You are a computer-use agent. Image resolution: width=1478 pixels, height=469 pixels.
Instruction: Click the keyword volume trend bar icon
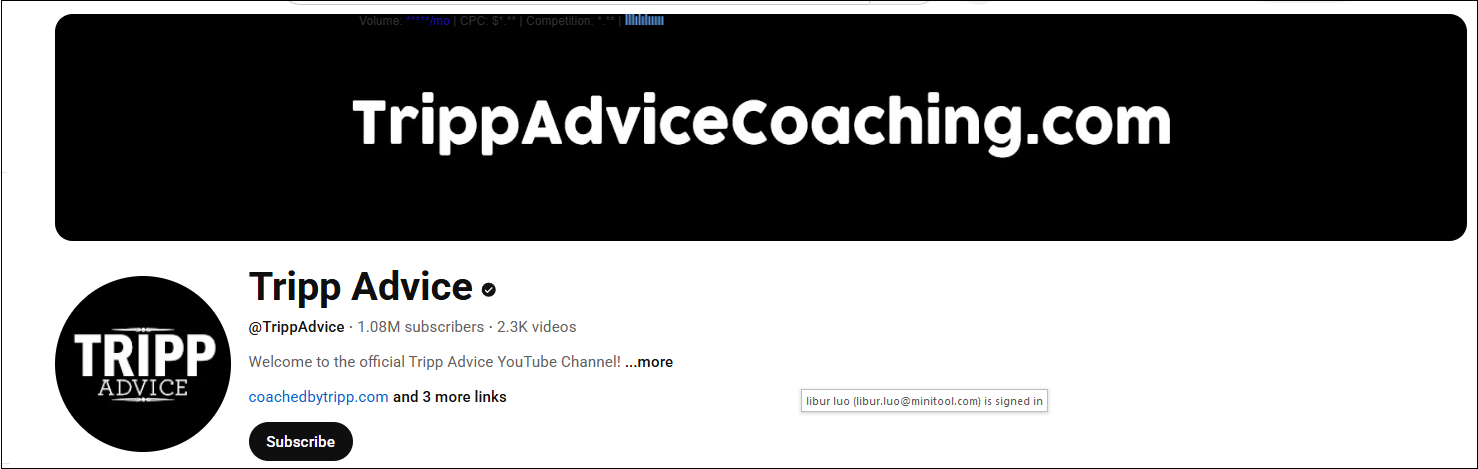[644, 20]
